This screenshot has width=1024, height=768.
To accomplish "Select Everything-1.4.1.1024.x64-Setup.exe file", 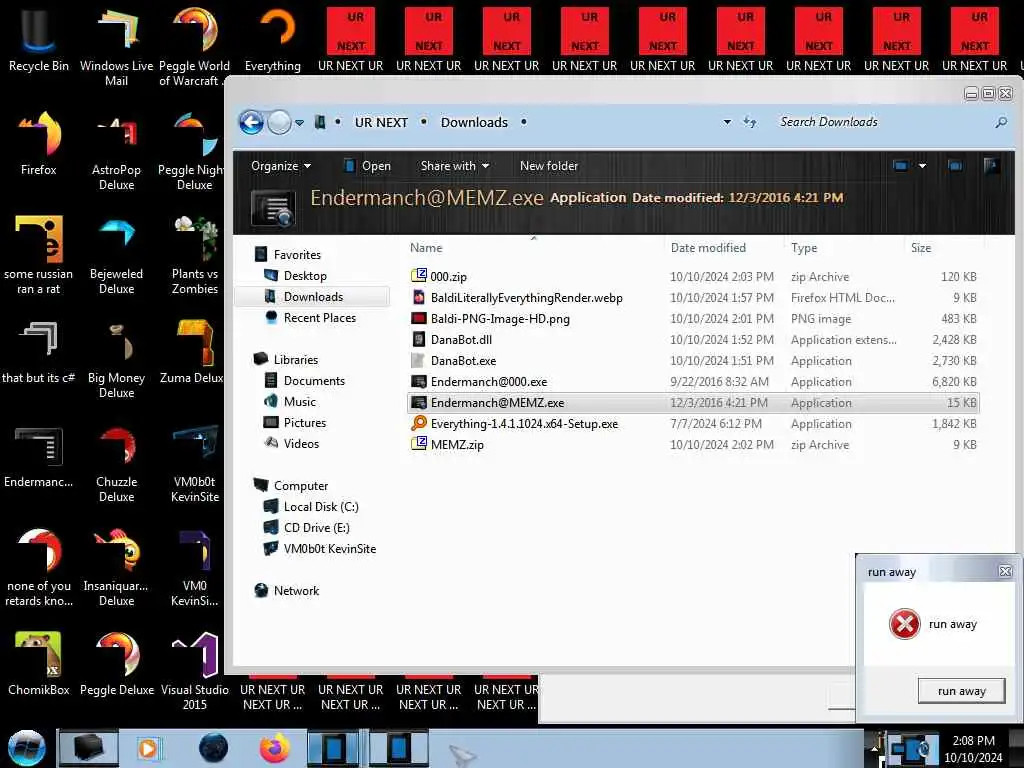I will (693, 423).
